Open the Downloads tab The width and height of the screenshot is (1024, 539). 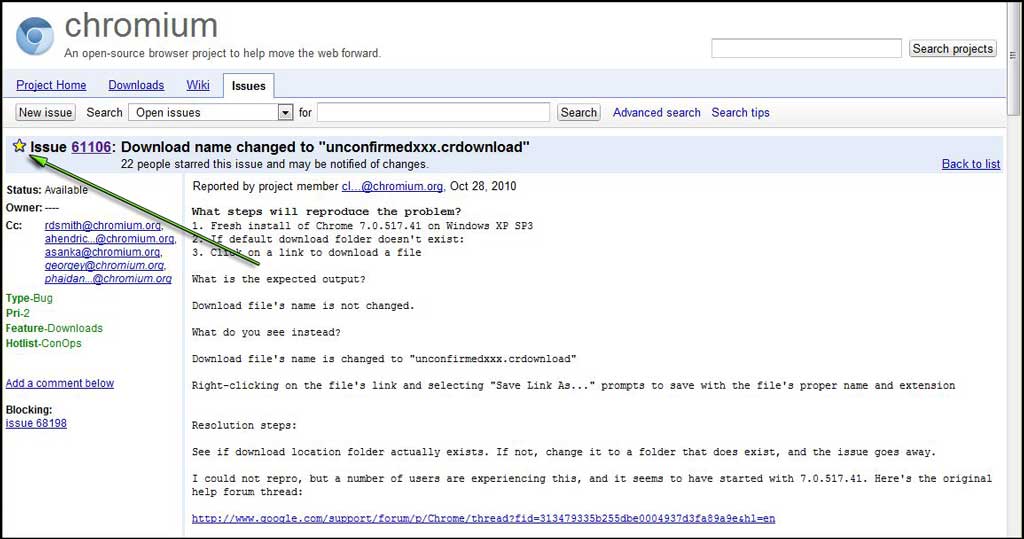(136, 85)
